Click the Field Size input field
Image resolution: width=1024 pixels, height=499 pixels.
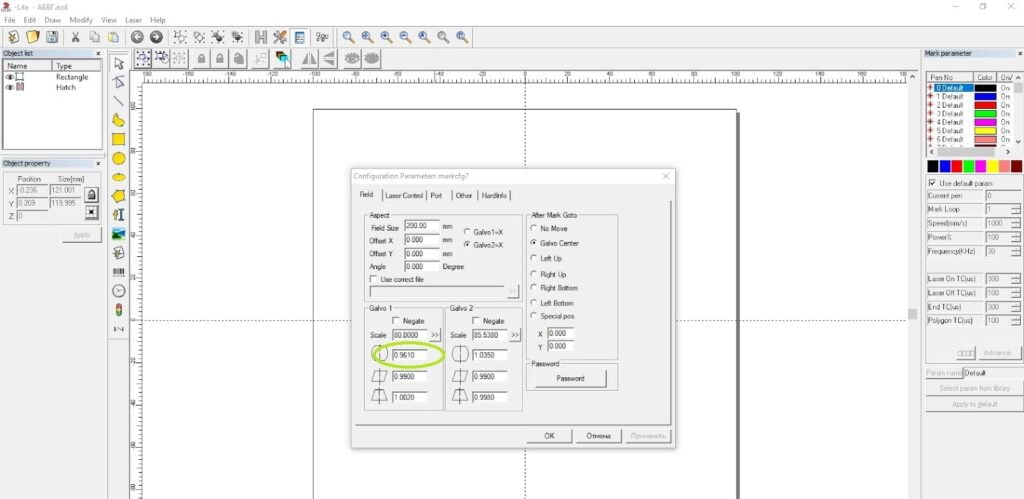coord(422,225)
